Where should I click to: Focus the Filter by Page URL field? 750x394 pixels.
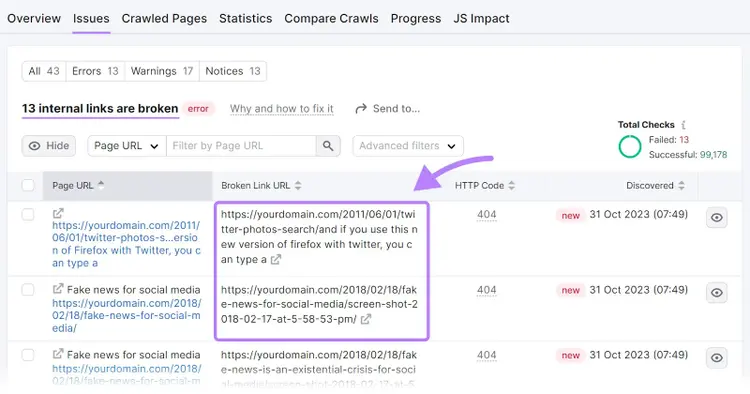tap(241, 146)
